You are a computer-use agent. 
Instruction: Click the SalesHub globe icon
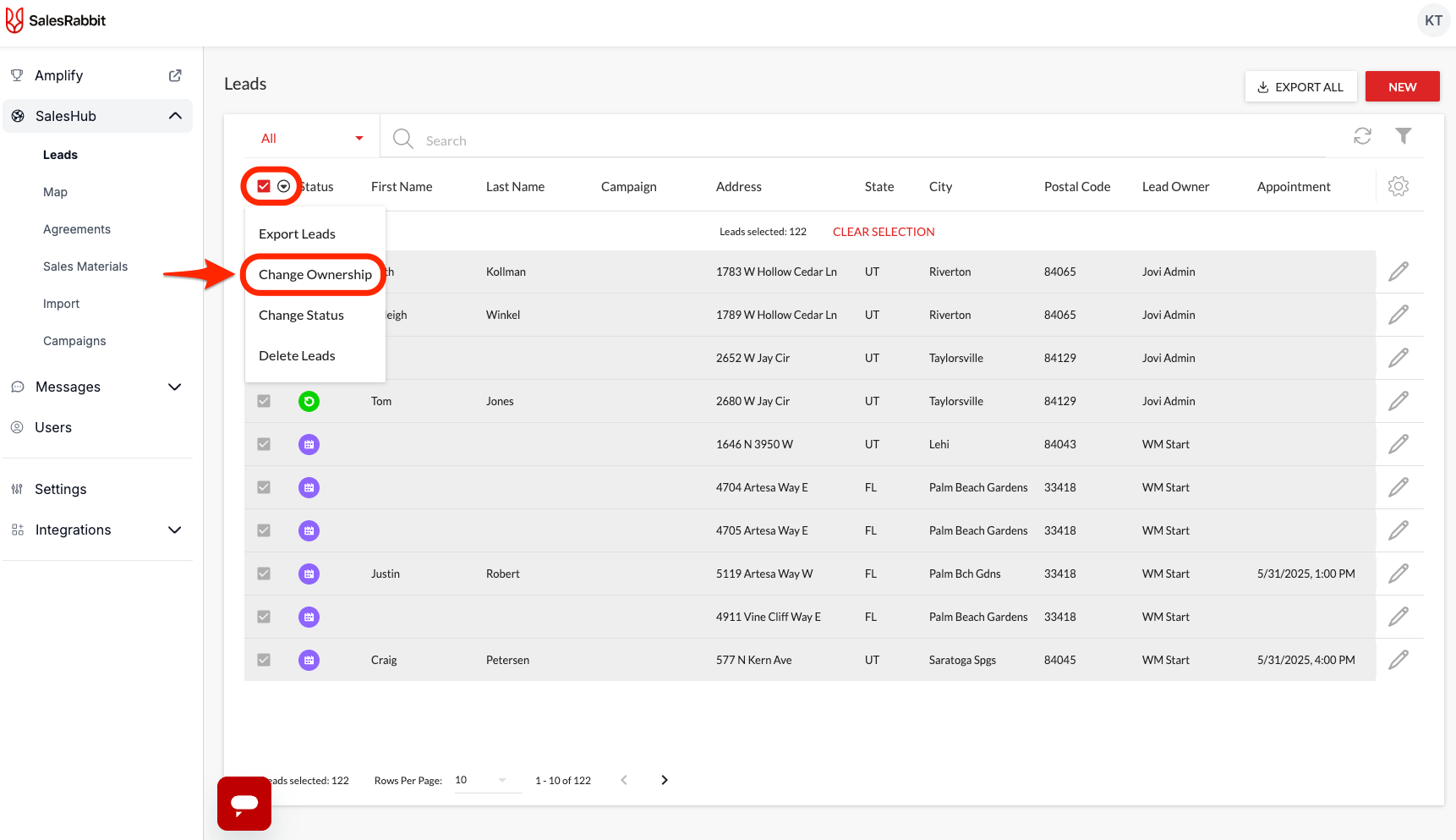(x=18, y=116)
